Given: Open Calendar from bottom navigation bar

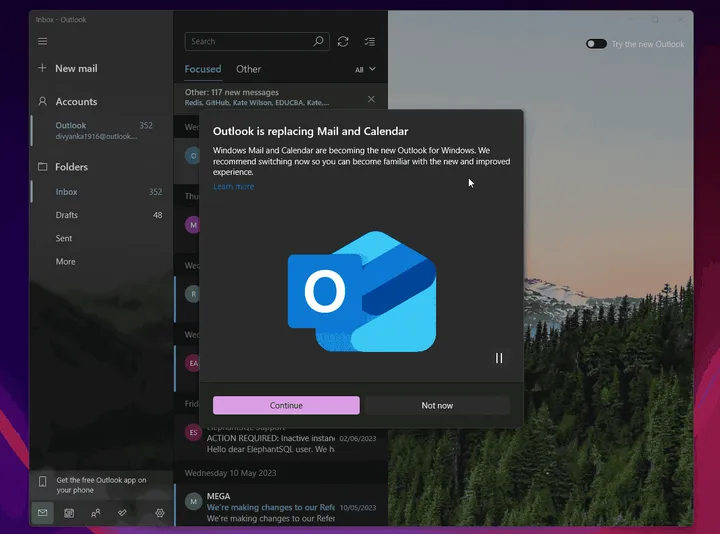Looking at the screenshot, I should tap(69, 513).
